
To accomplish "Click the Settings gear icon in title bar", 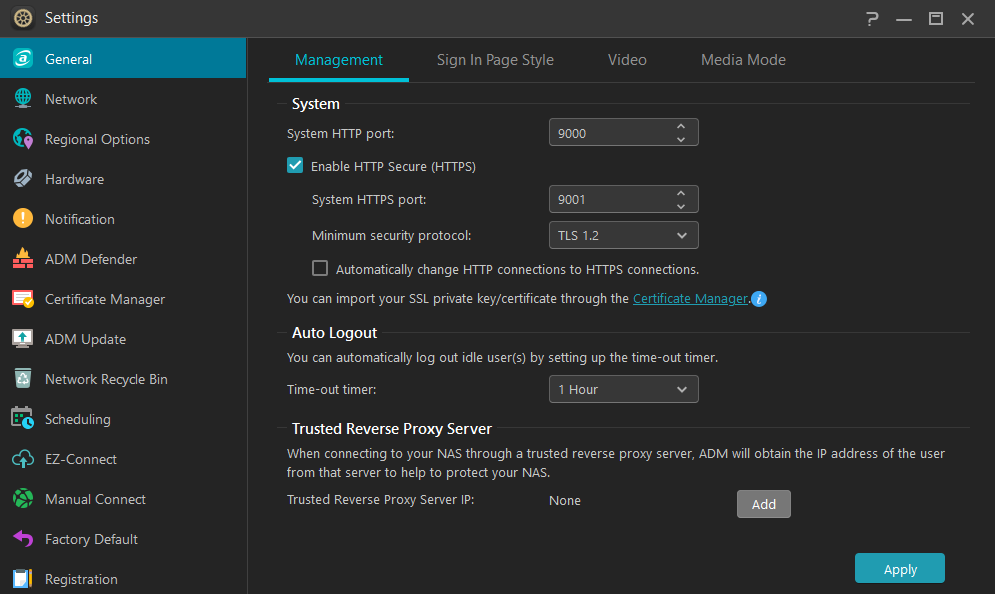I will coord(23,18).
